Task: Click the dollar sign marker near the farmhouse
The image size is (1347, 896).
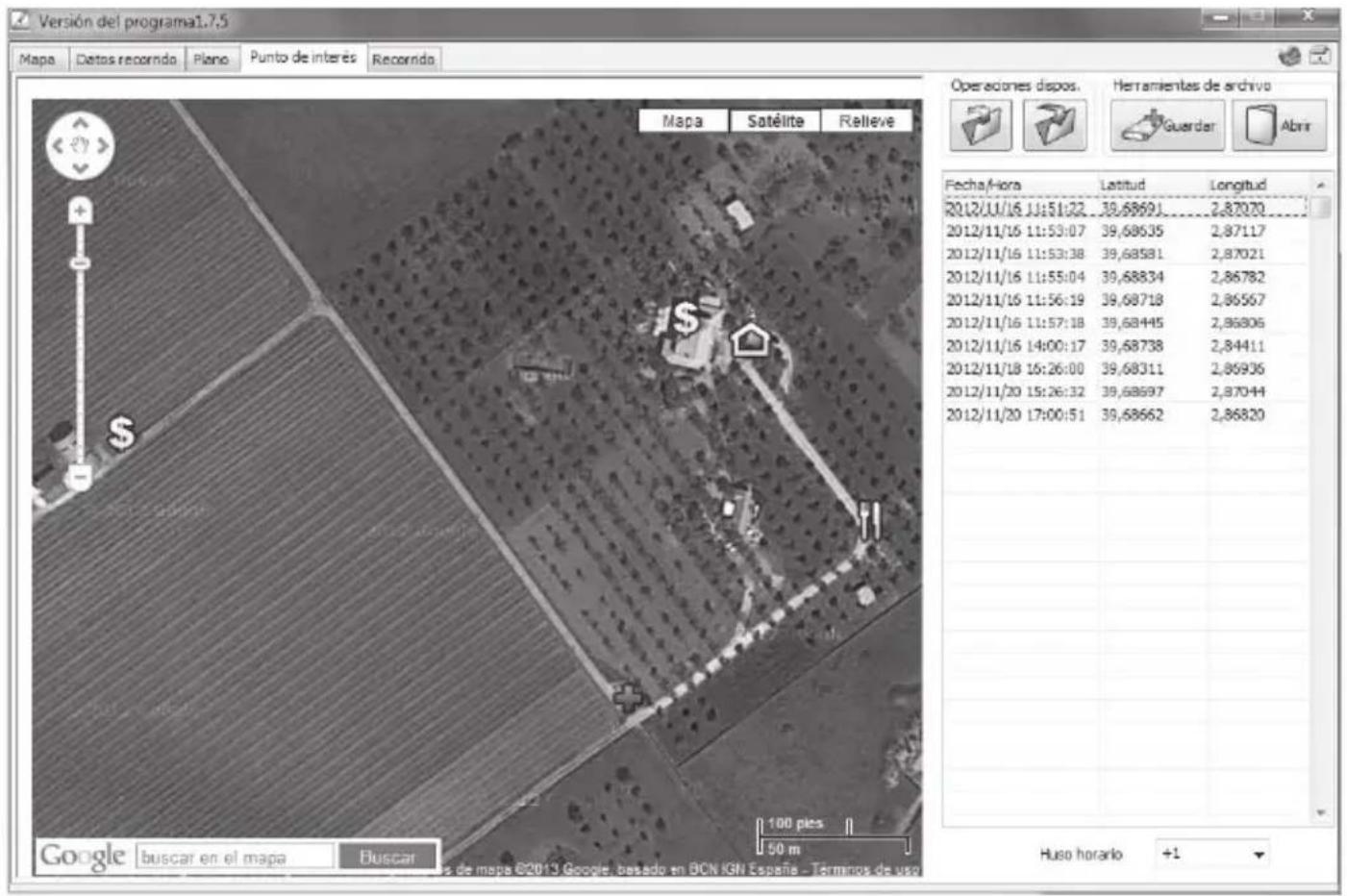Action: [x=685, y=317]
